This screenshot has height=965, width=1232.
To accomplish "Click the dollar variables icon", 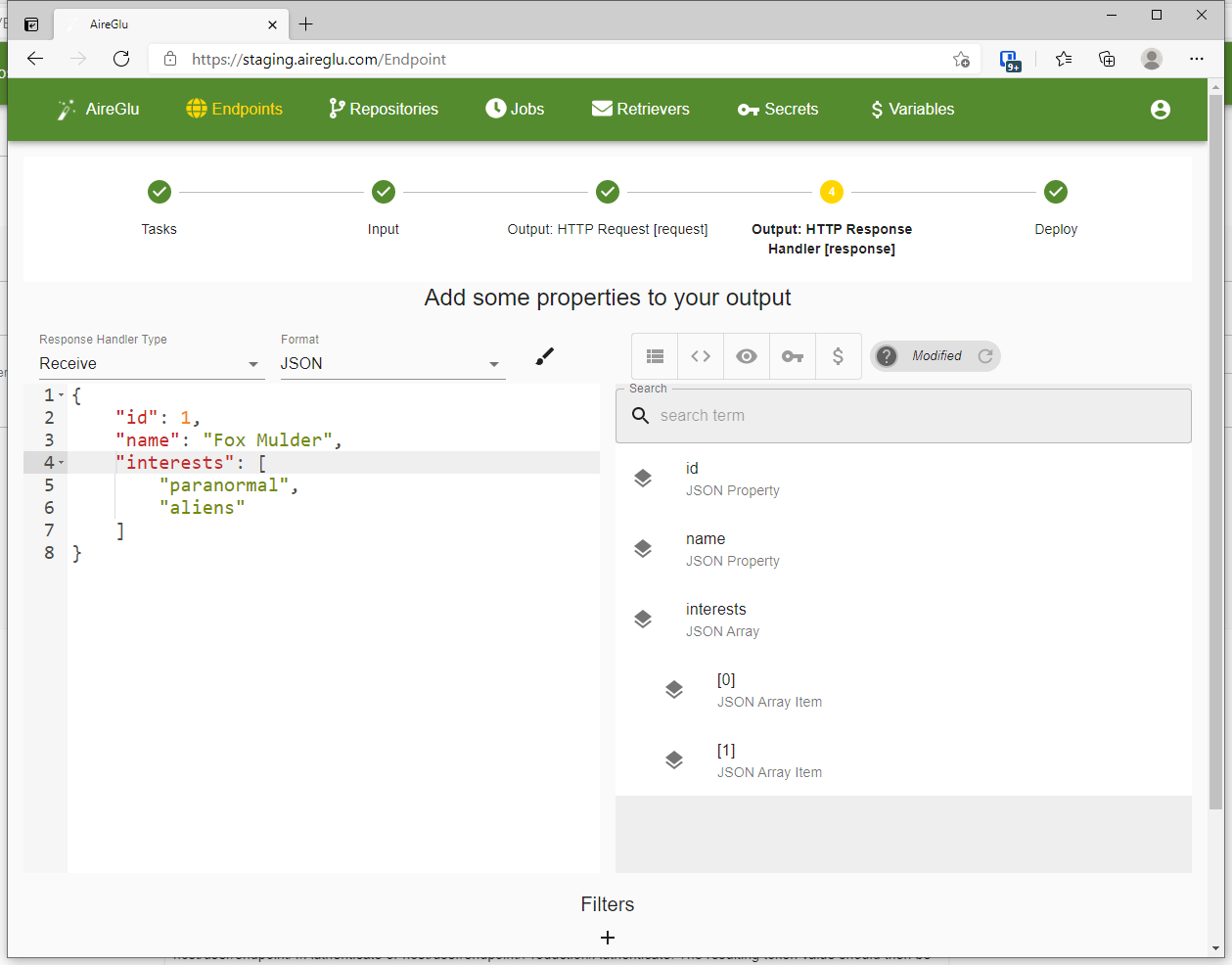I will [838, 356].
